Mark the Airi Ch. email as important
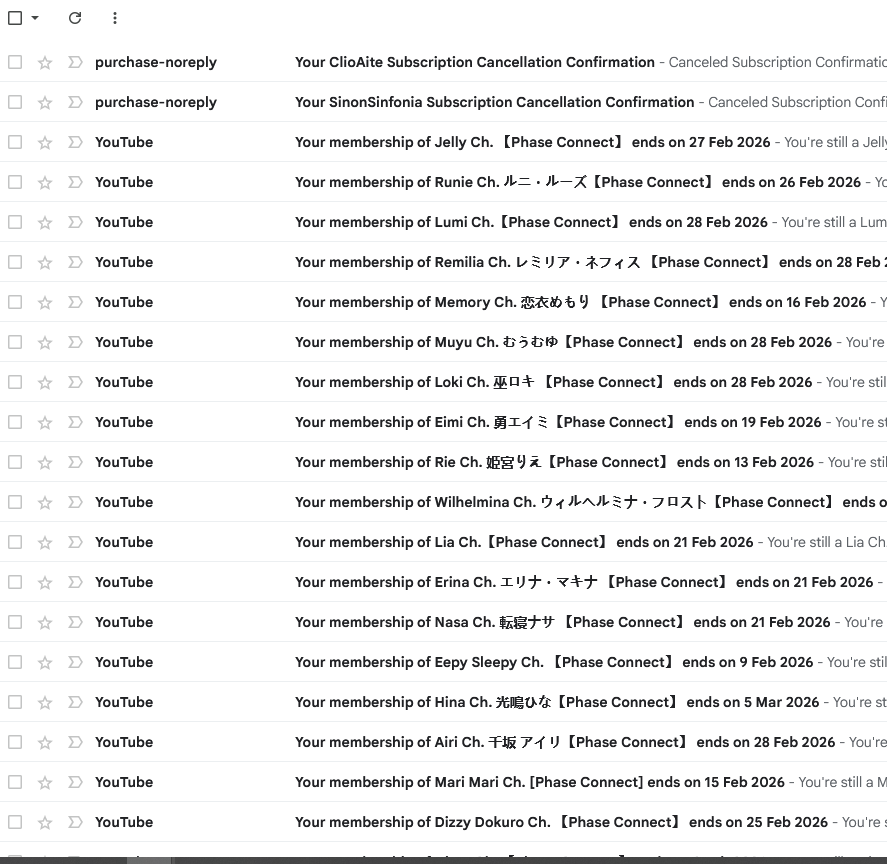This screenshot has width=887, height=864. (75, 742)
